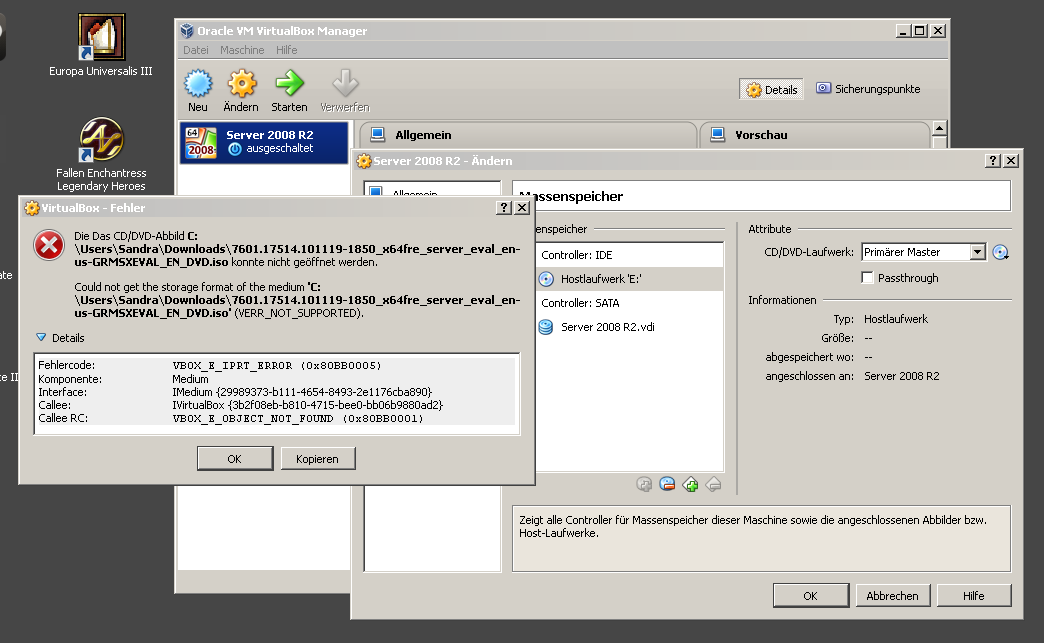Click the question mark in the Fehler dialog title bar
Image resolution: width=1044 pixels, height=643 pixels.
coord(504,208)
